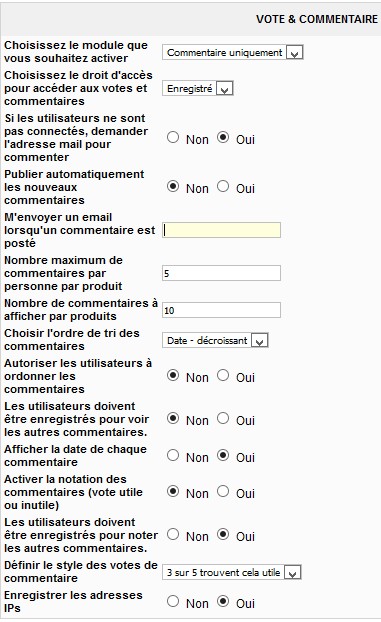
Task: Open the '3 sur 5 trouvent cela utile' dropdown
Action: pos(232,572)
